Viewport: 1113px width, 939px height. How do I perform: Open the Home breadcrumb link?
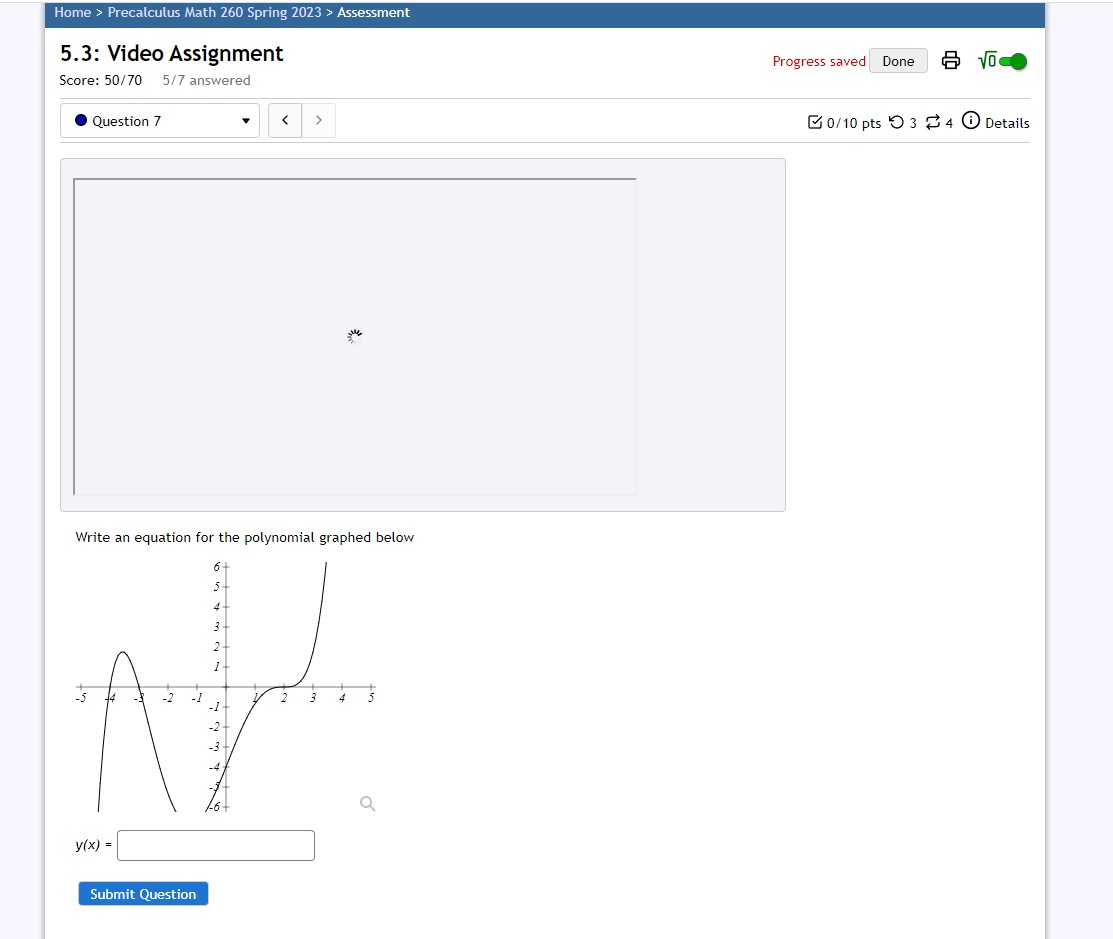point(72,12)
